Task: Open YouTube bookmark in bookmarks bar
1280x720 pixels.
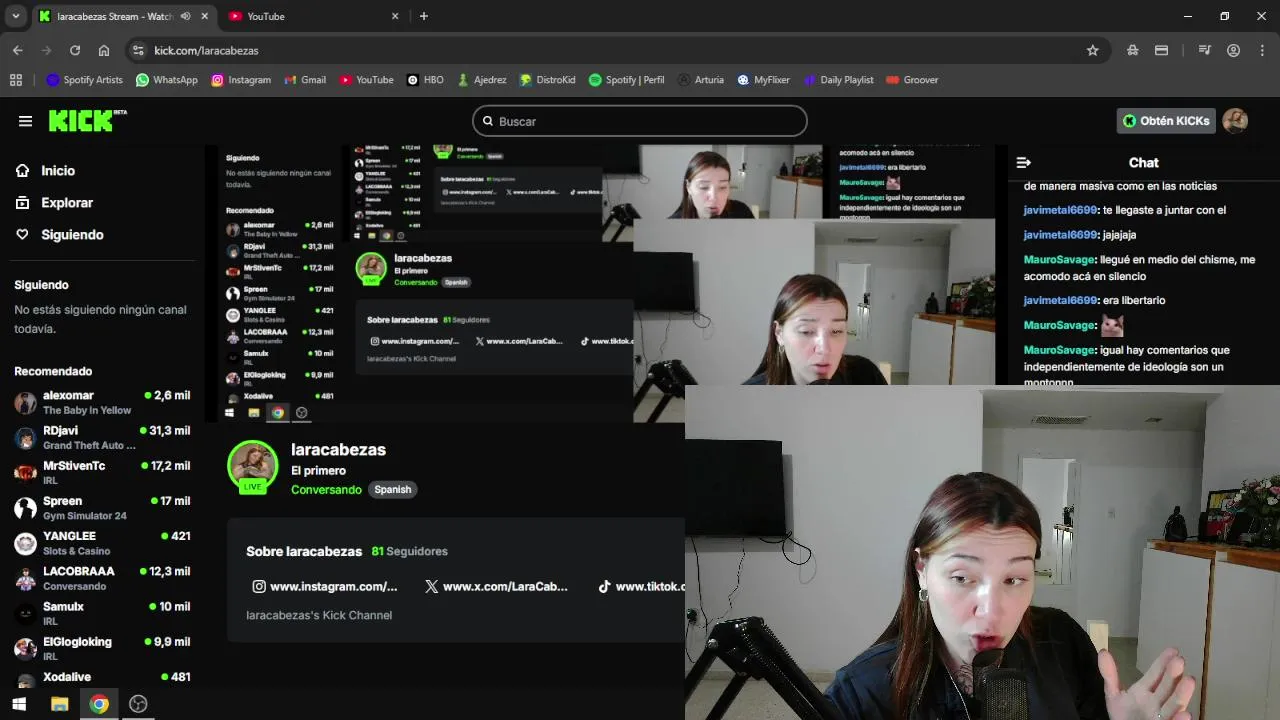Action: tap(366, 80)
